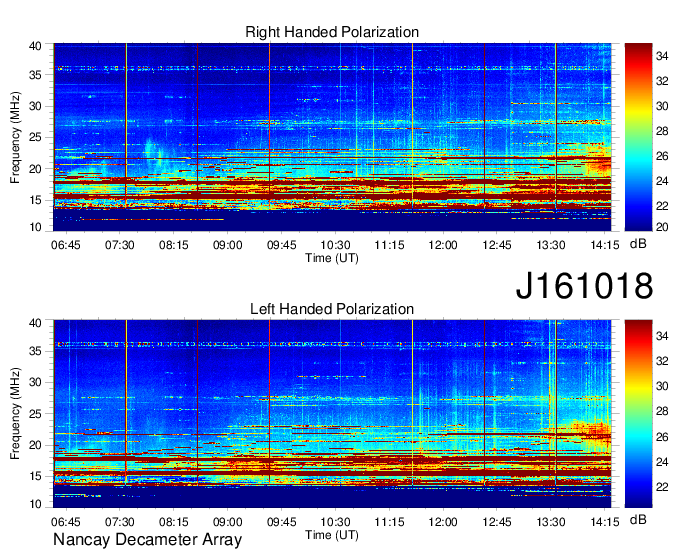Click 10 MHz frequency tick on Left Handed plot

pyautogui.click(x=35, y=504)
